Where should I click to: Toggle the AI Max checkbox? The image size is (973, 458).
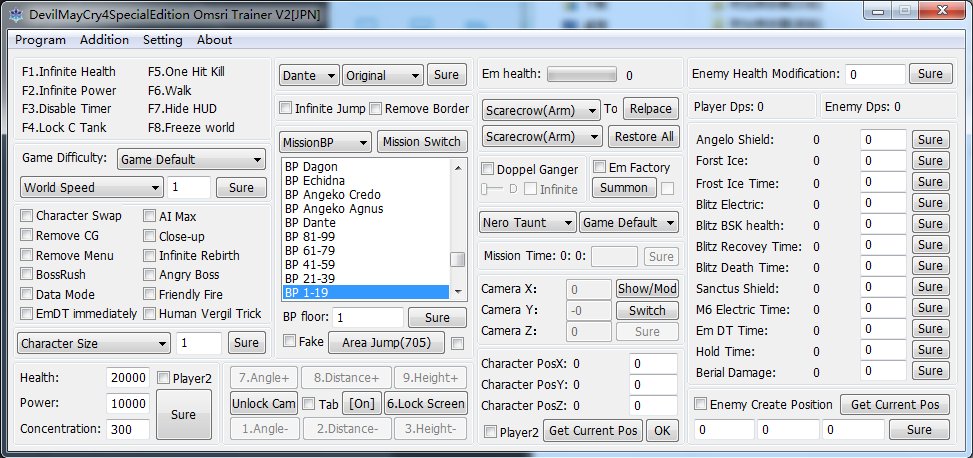[150, 216]
